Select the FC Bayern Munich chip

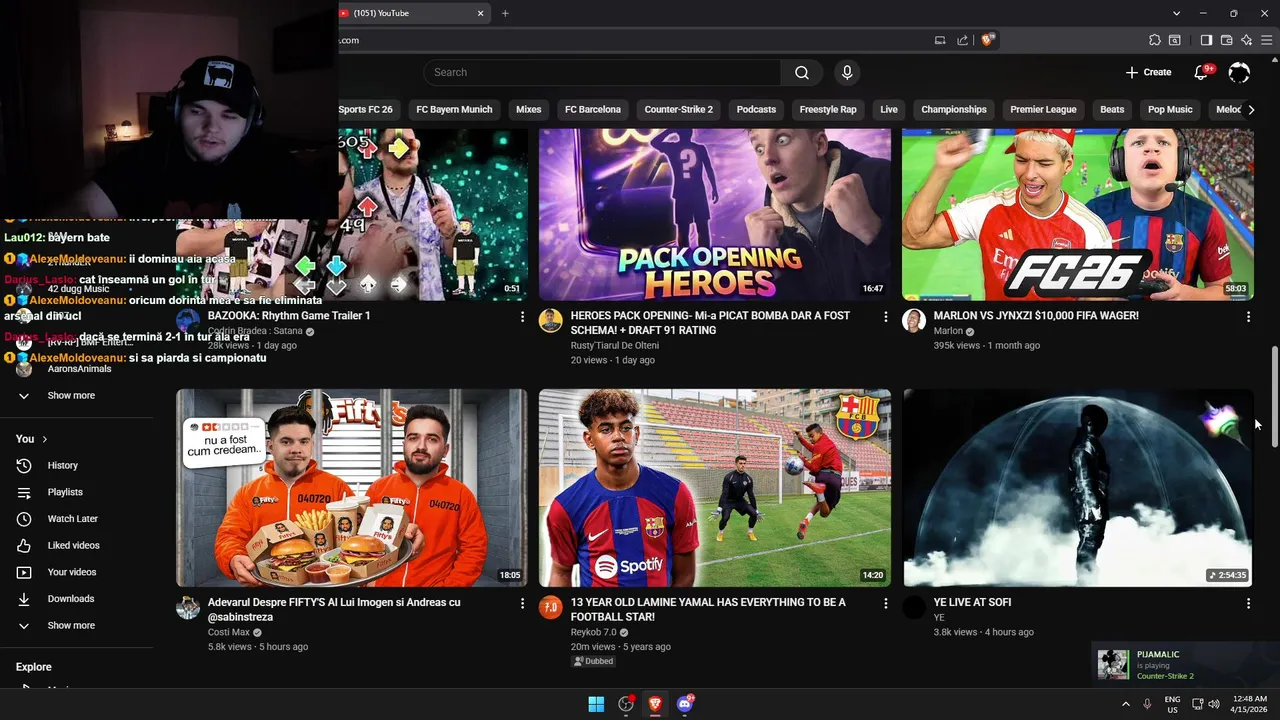454,109
